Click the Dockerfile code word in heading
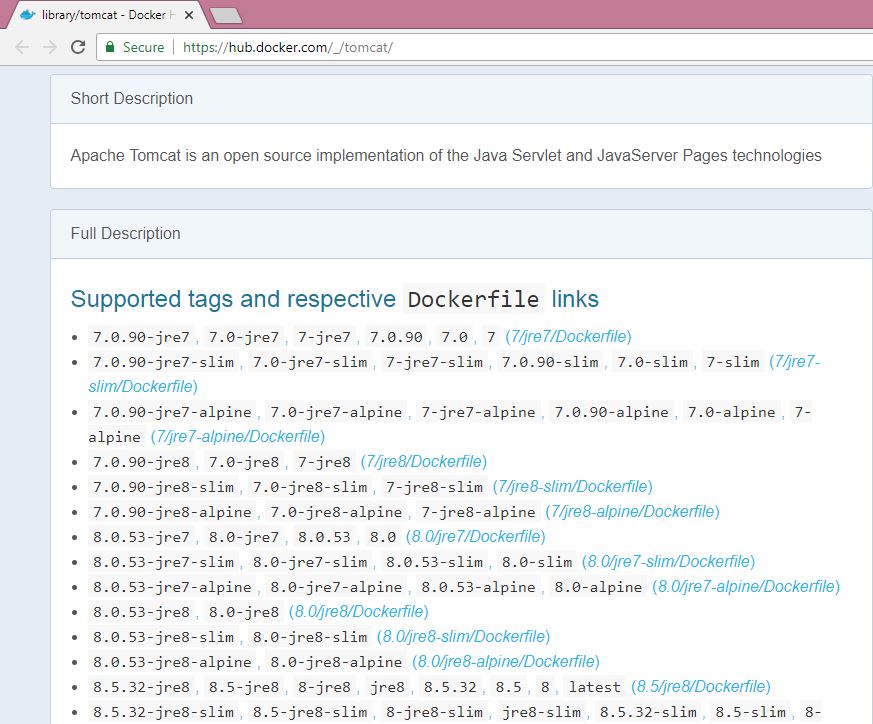 [473, 300]
